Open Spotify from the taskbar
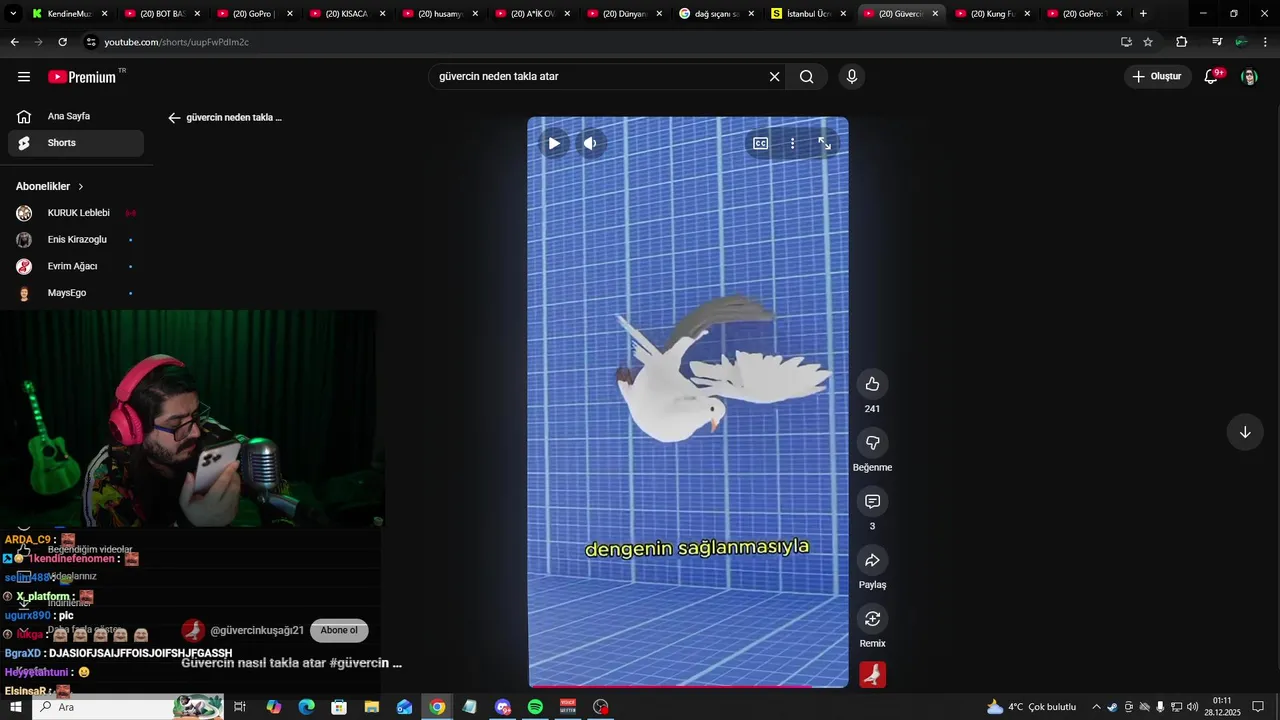1280x720 pixels. tap(535, 707)
